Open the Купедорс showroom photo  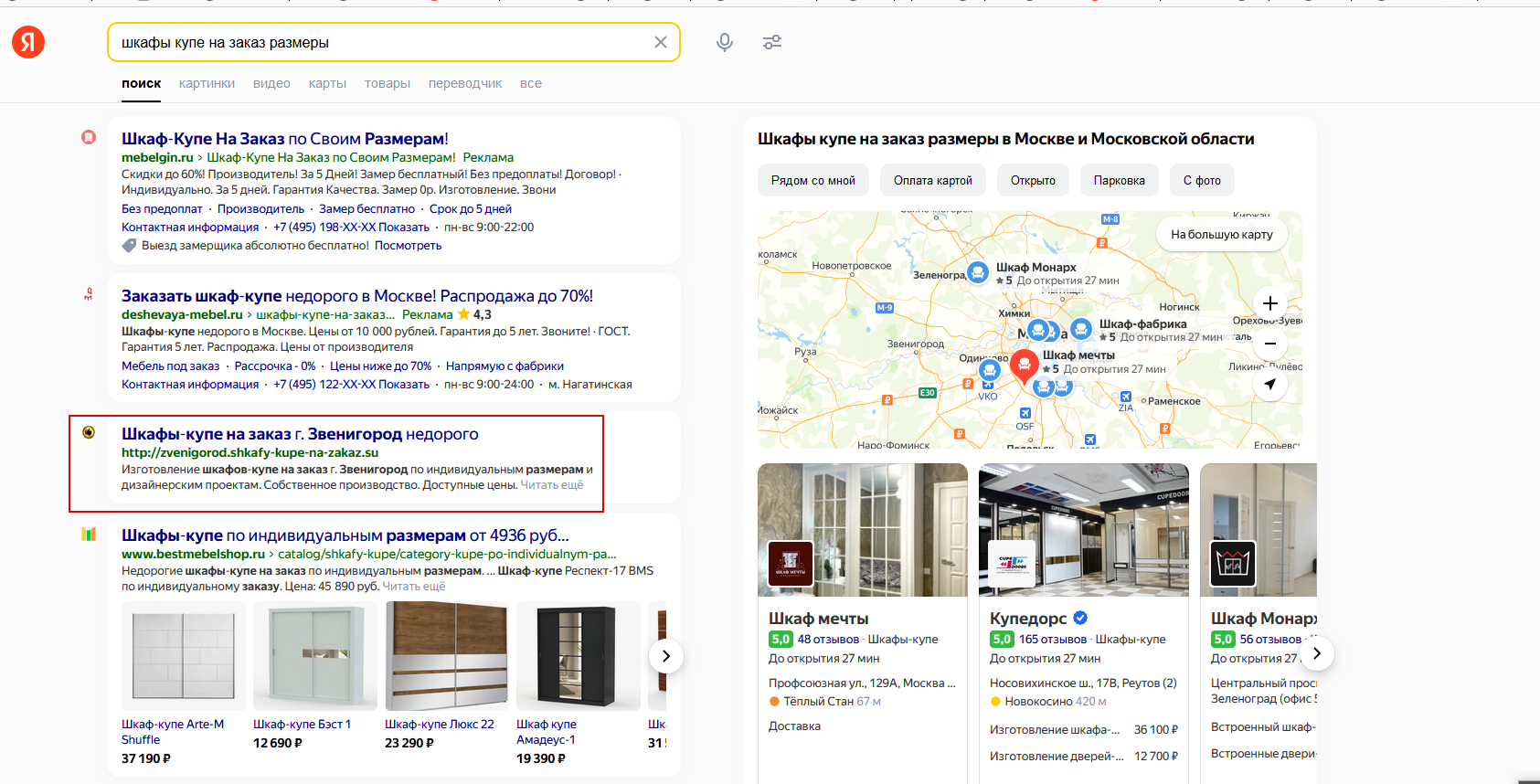pyautogui.click(x=1084, y=530)
